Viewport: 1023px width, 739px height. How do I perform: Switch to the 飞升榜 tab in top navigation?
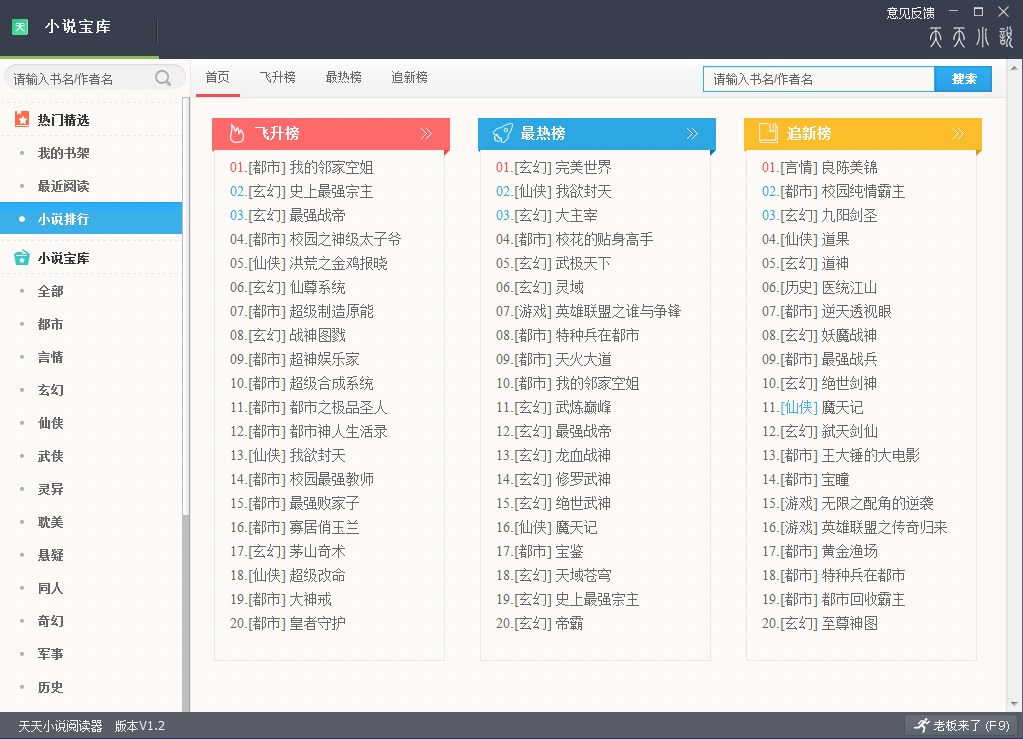point(280,76)
